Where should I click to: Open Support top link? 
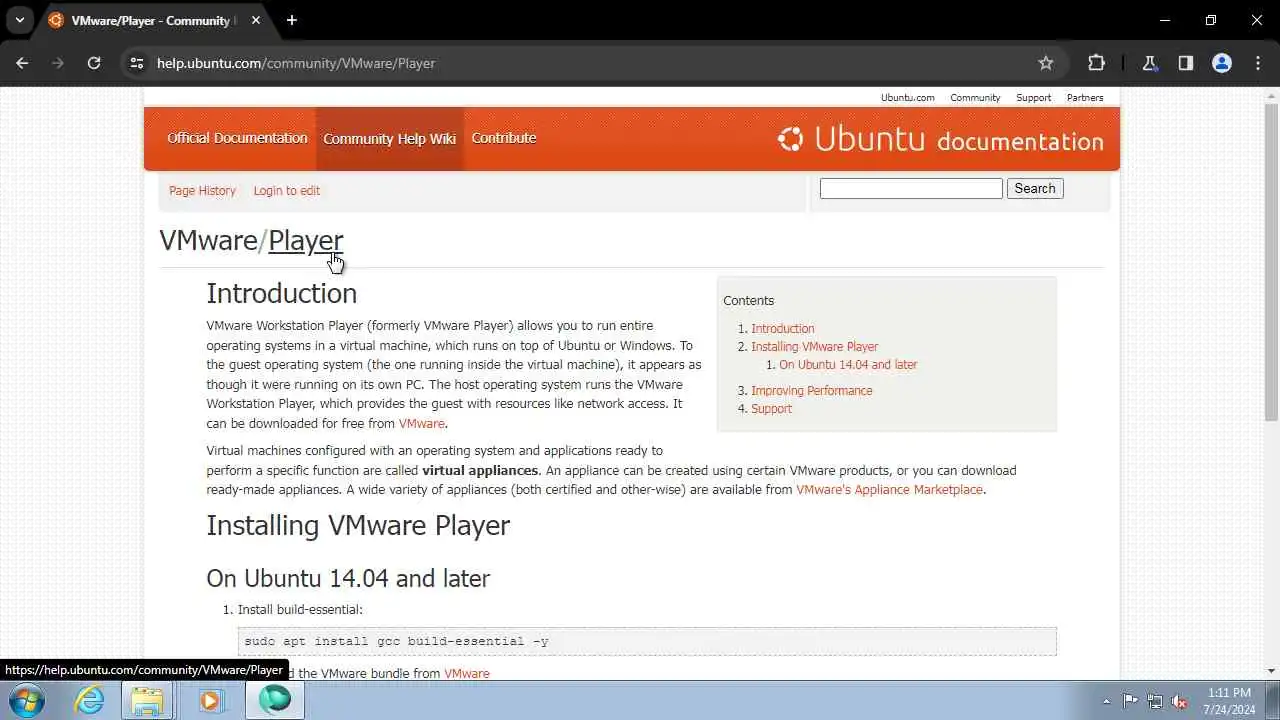[x=1033, y=98]
